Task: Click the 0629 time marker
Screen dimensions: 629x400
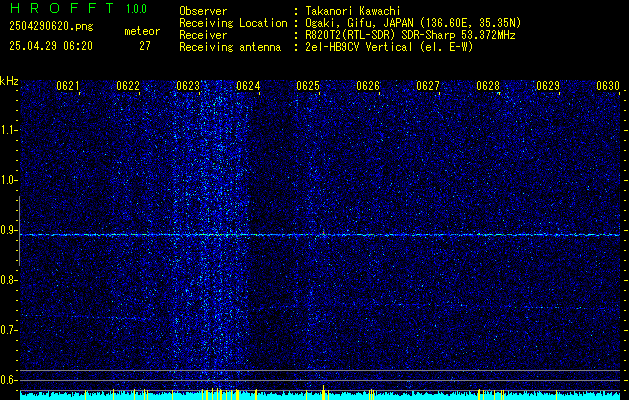Action: pyautogui.click(x=548, y=86)
